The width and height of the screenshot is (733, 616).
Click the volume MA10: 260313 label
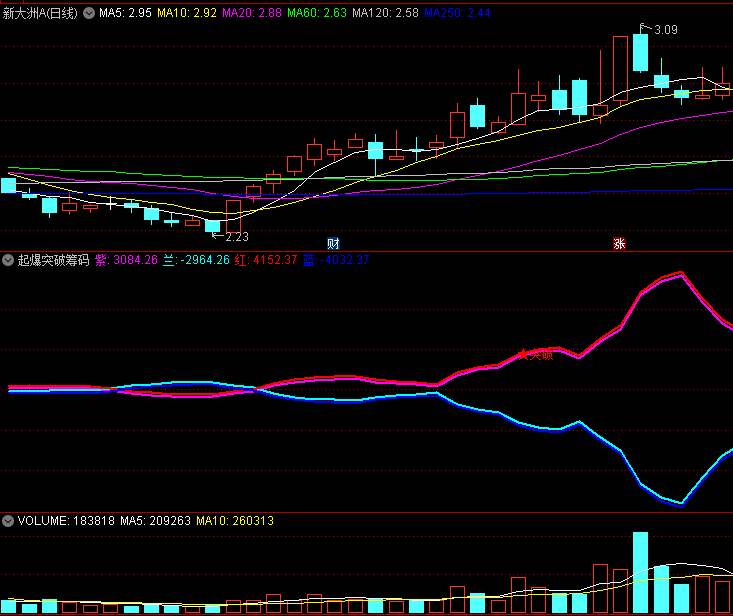pos(235,521)
